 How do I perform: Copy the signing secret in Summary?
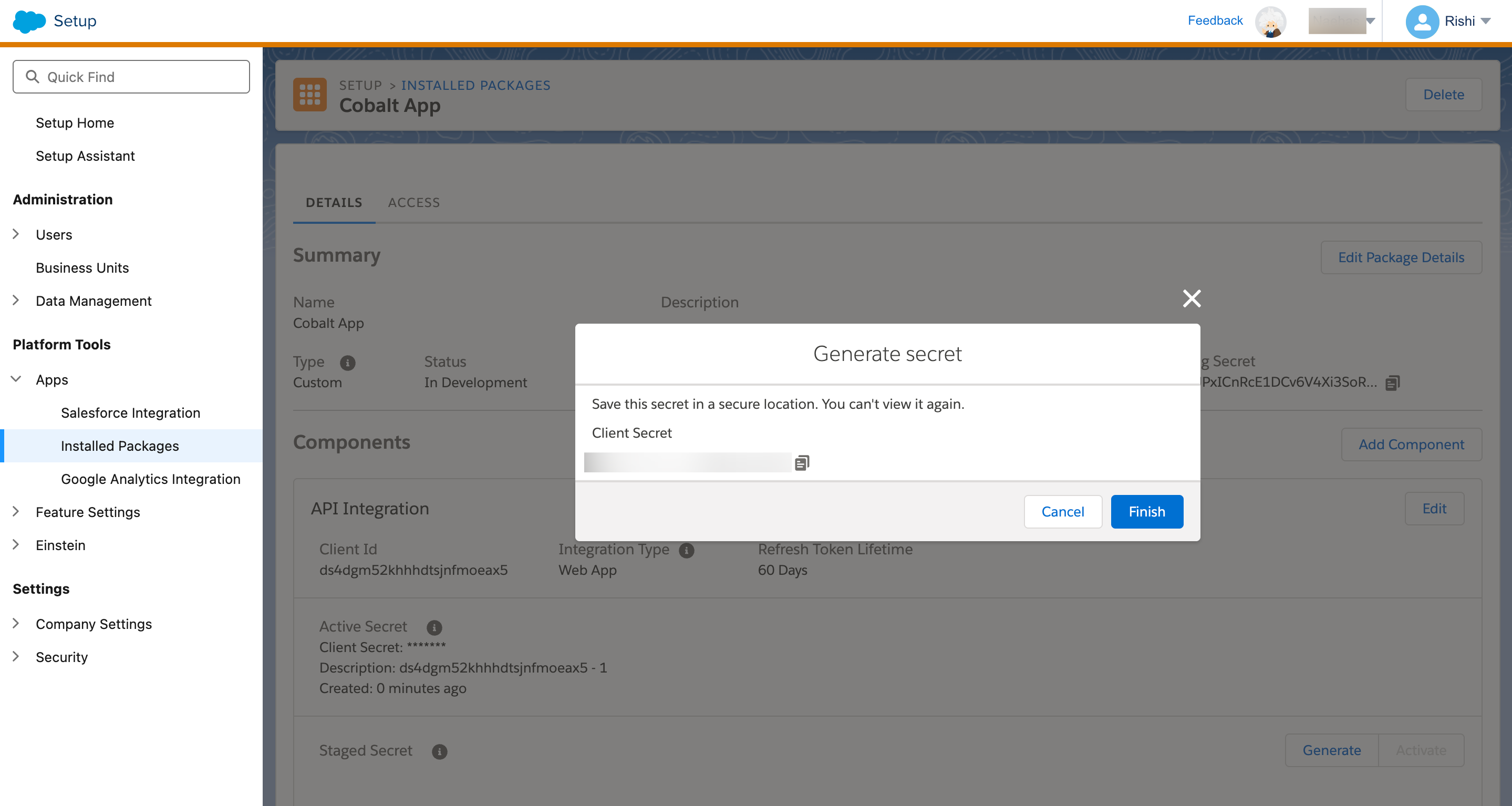click(1392, 383)
